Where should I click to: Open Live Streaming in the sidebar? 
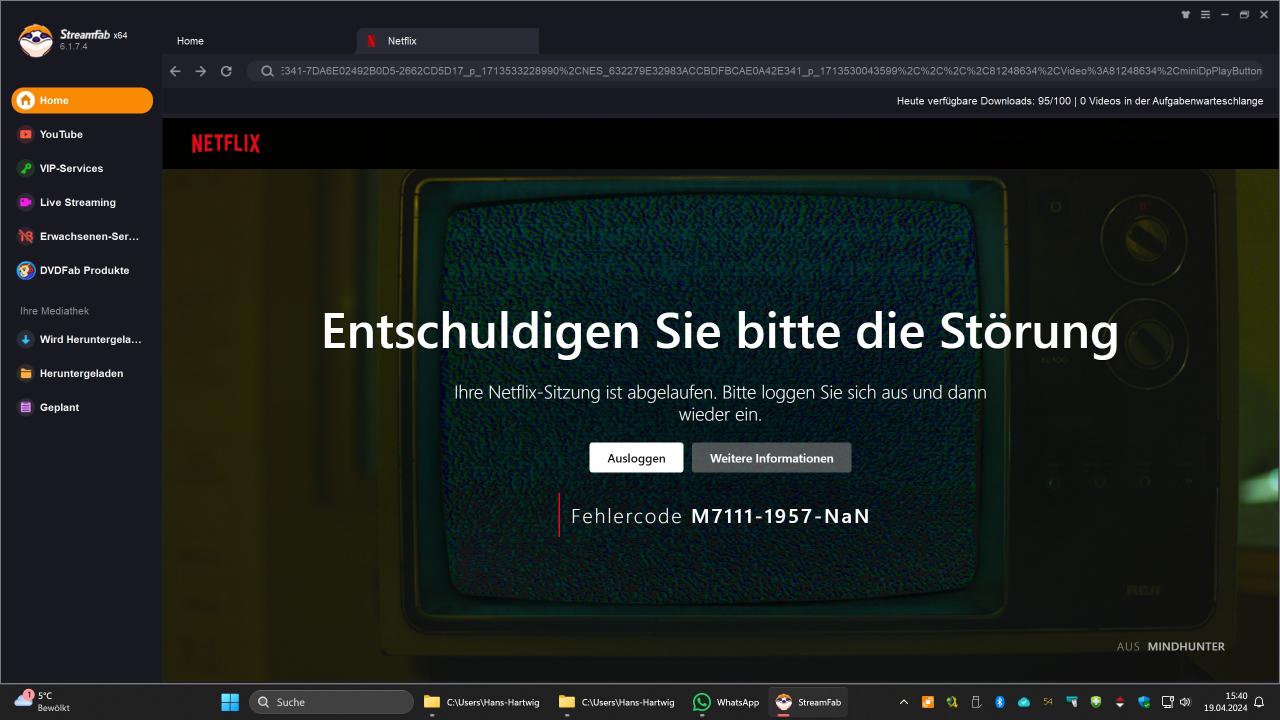[x=82, y=202]
